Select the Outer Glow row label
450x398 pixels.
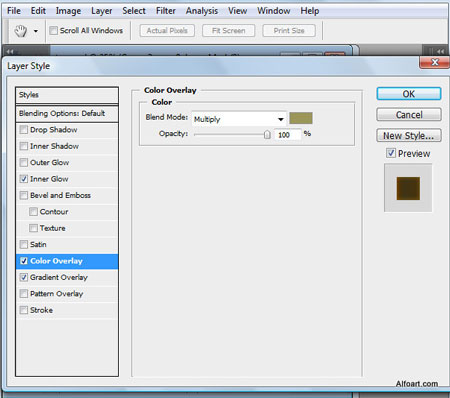(49, 162)
